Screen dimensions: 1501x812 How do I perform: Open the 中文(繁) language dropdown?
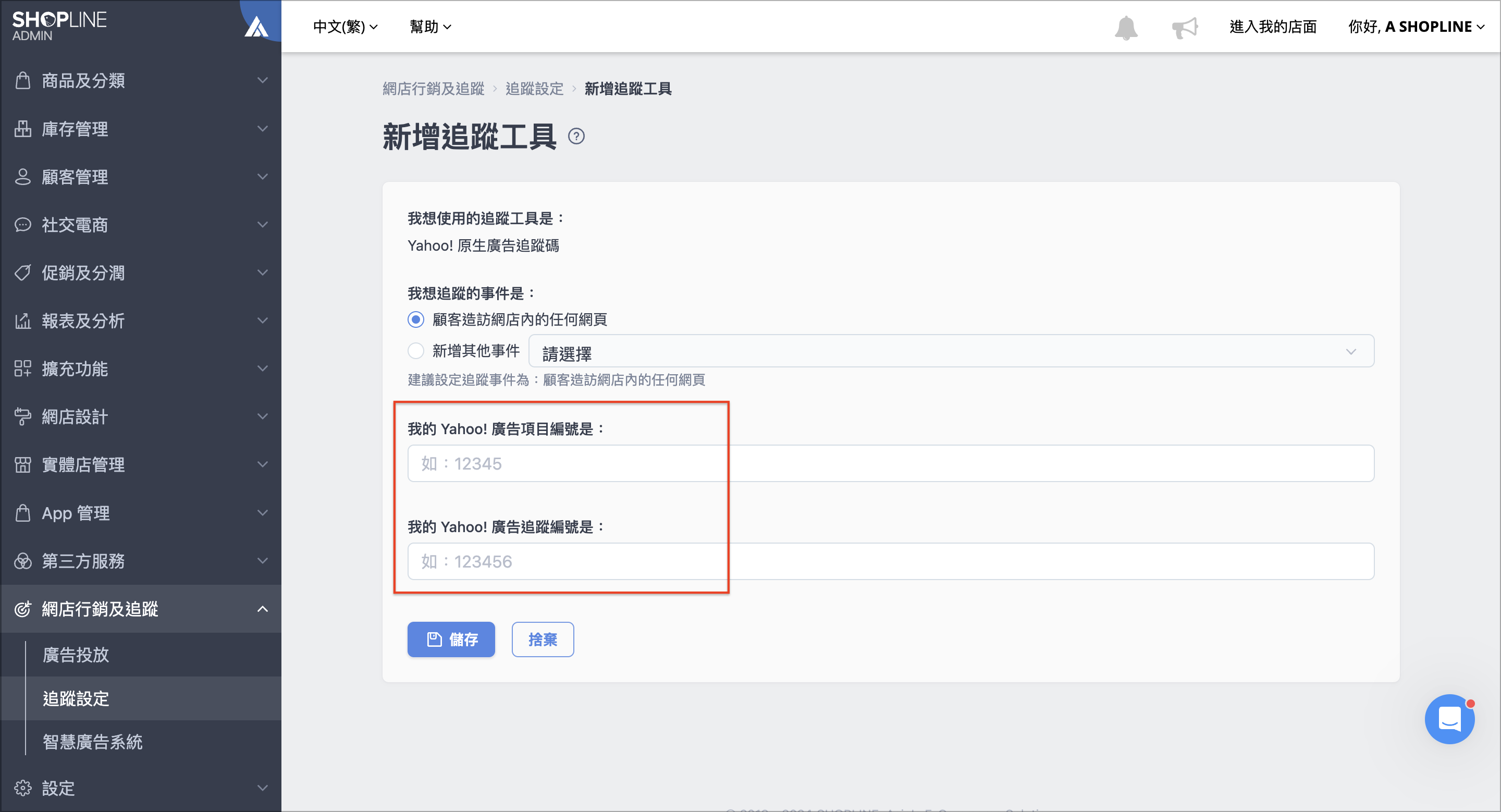pos(346,27)
